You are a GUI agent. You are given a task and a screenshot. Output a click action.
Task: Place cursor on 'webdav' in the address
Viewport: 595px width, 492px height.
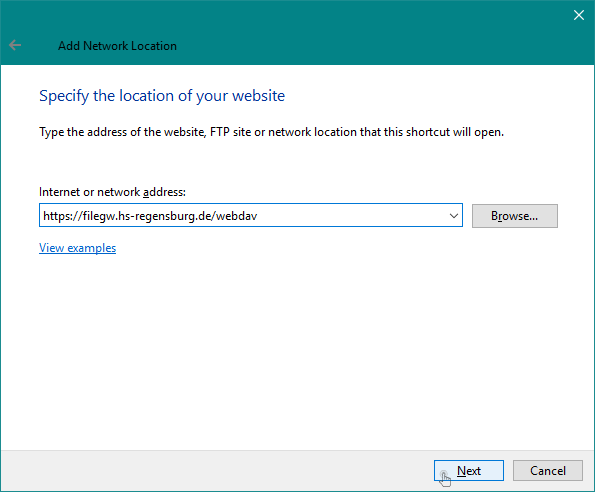pyautogui.click(x=236, y=216)
